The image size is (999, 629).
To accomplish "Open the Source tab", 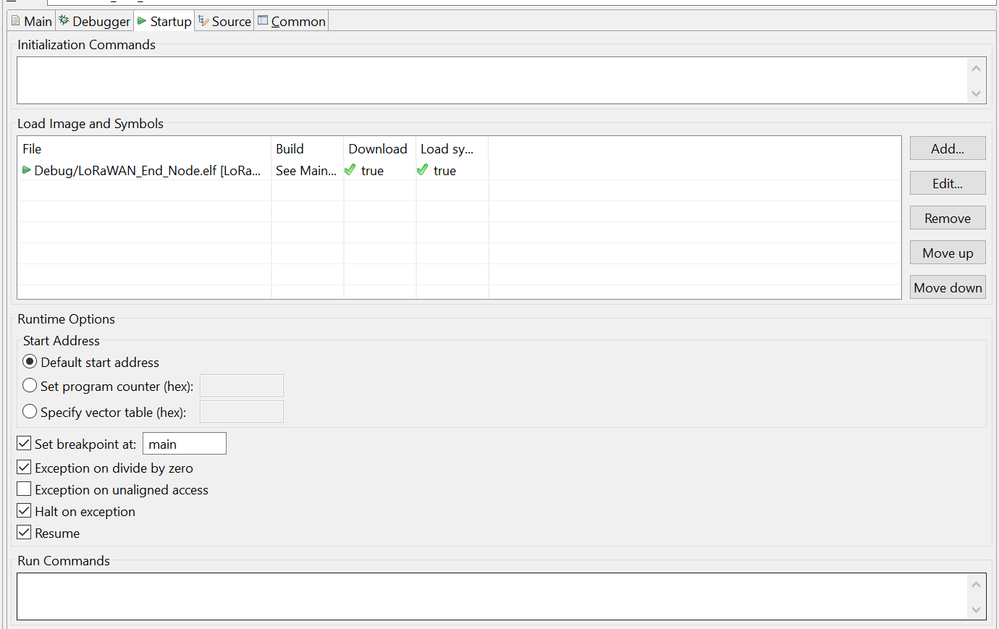I will (x=224, y=21).
